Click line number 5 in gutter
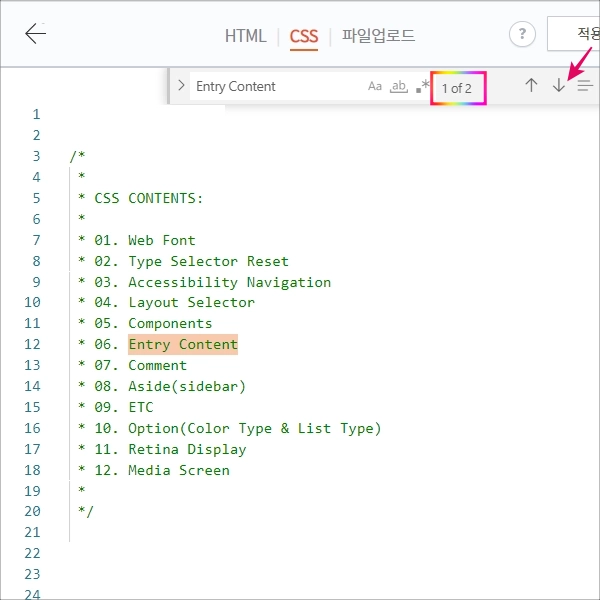600x600 pixels. point(36,198)
